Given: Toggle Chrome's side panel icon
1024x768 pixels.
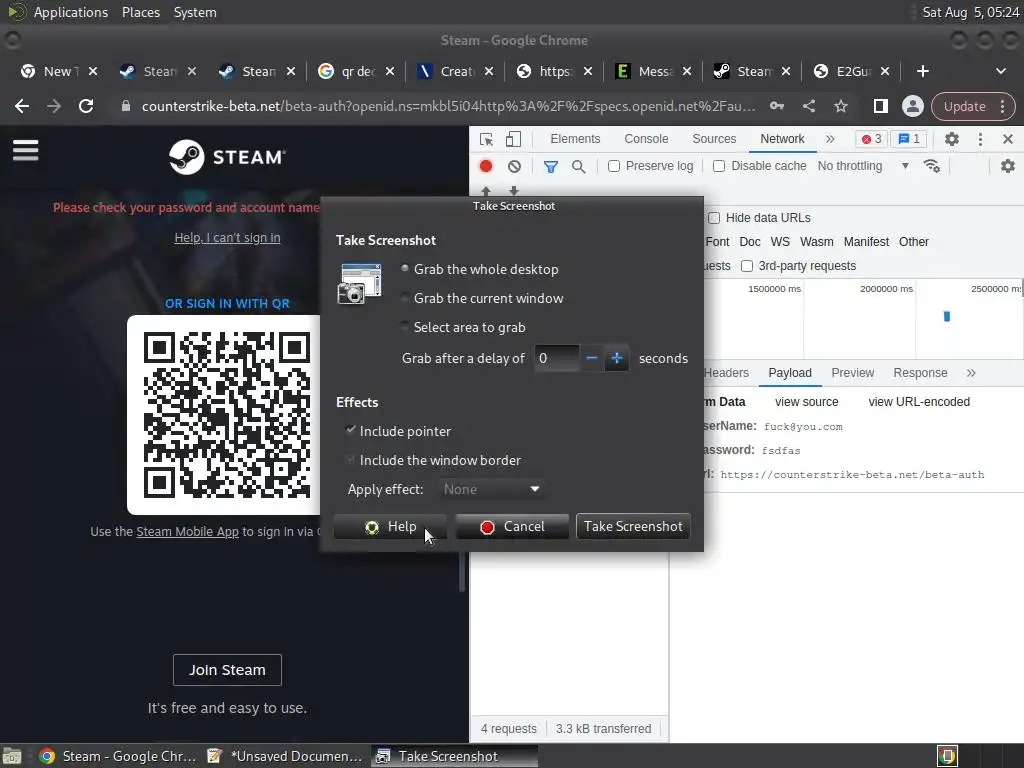Looking at the screenshot, I should (x=880, y=106).
